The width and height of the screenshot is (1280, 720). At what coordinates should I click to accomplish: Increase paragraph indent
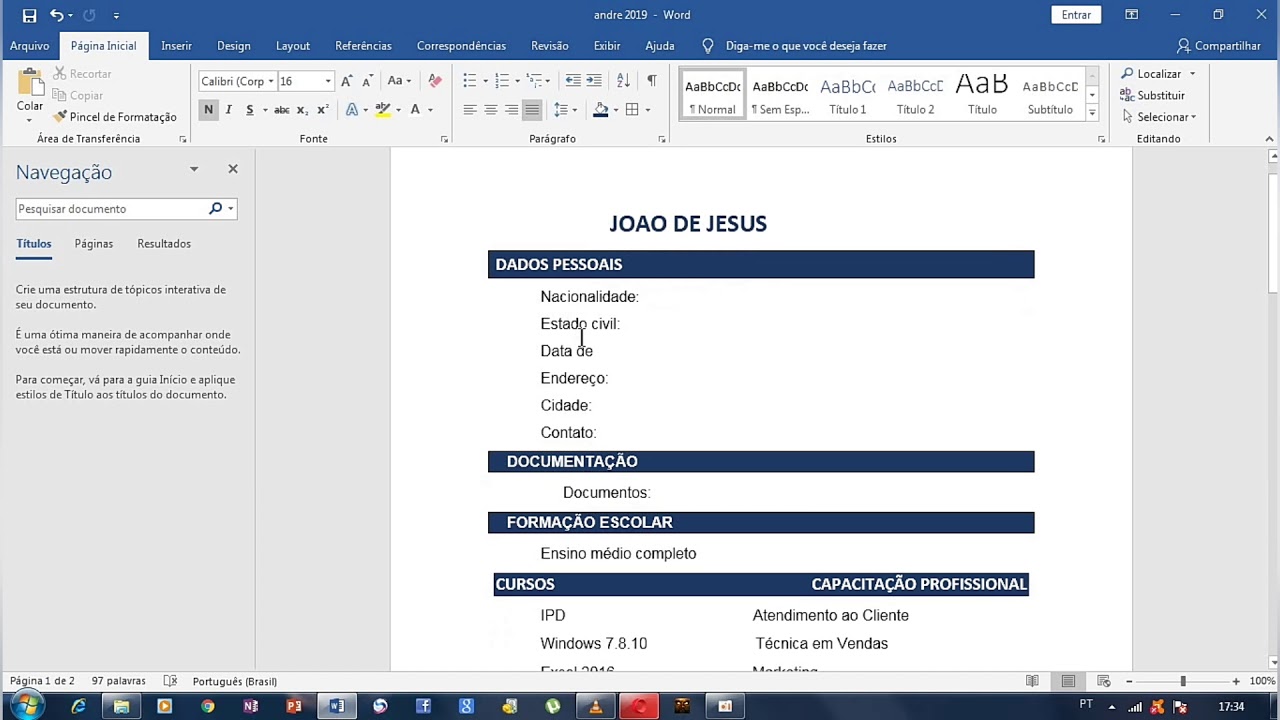594,81
